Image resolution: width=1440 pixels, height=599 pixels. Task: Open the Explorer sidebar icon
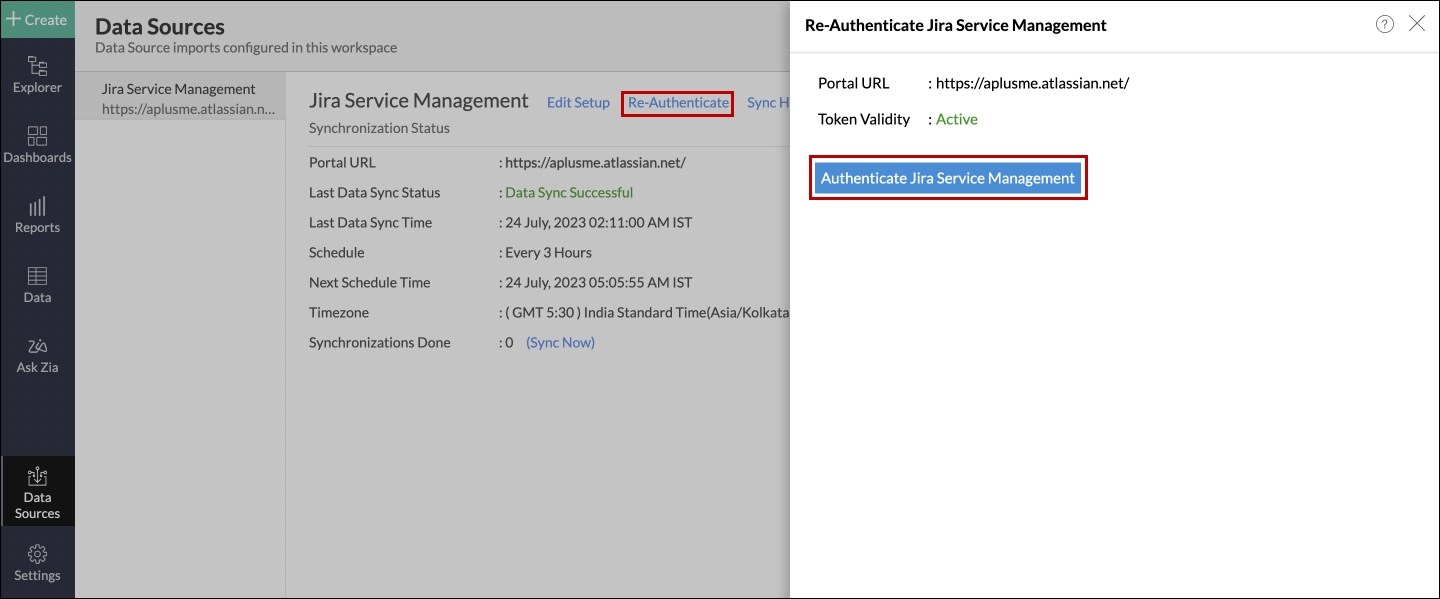pos(37,75)
